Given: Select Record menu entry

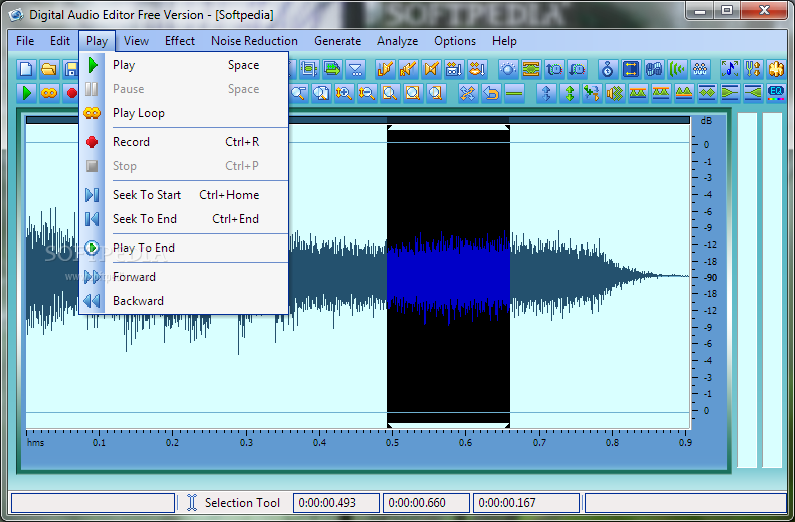Looking at the screenshot, I should click(x=184, y=142).
